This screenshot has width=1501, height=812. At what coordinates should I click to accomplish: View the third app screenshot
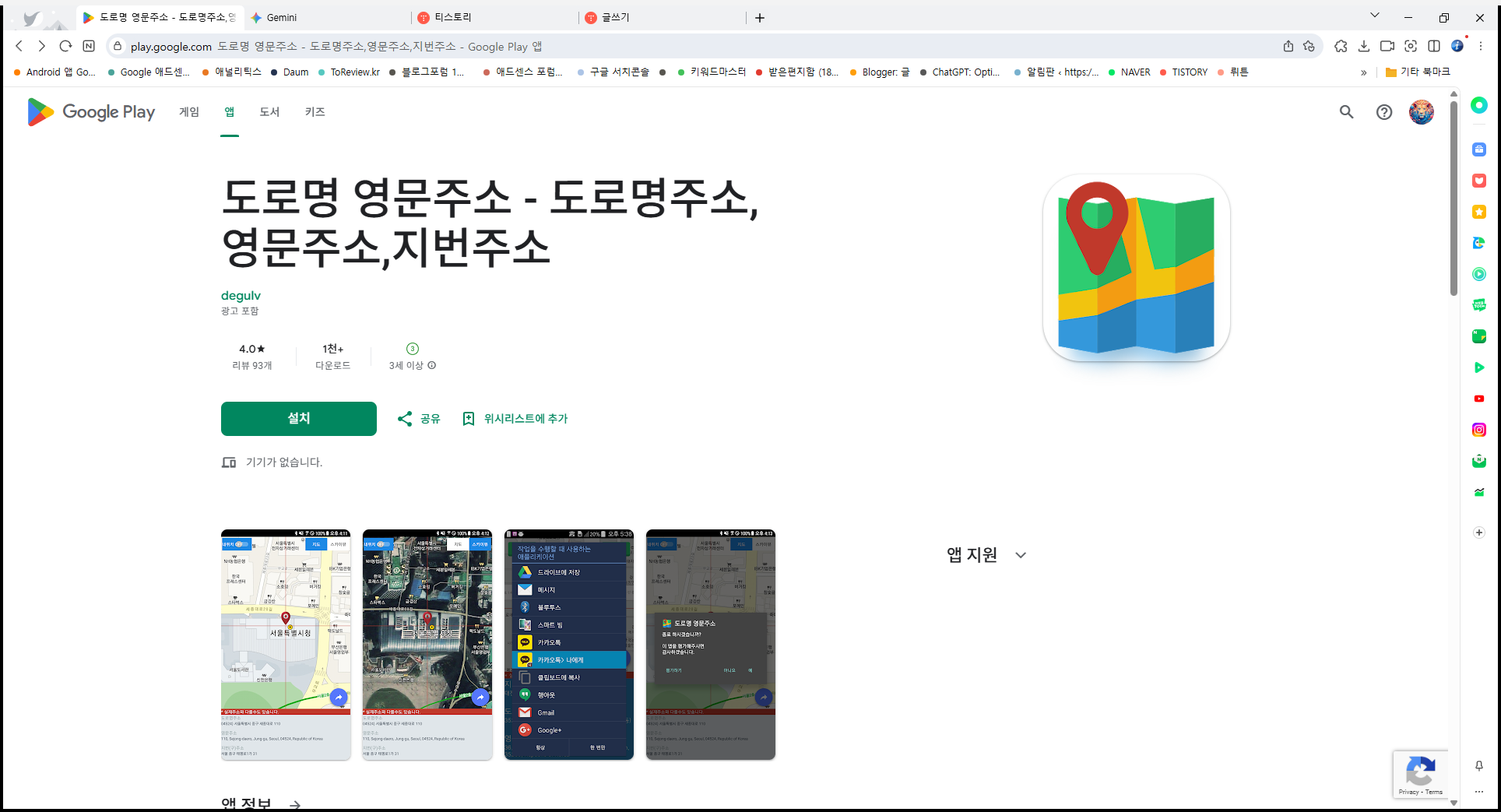[568, 644]
